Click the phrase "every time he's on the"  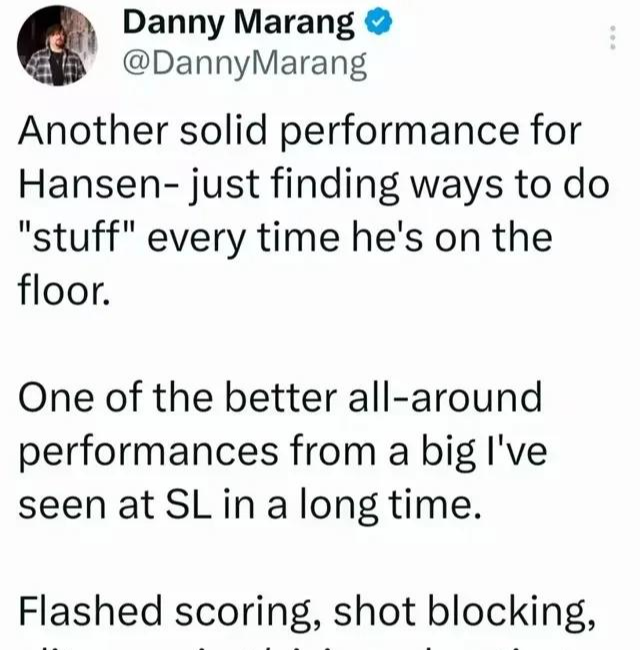350,239
